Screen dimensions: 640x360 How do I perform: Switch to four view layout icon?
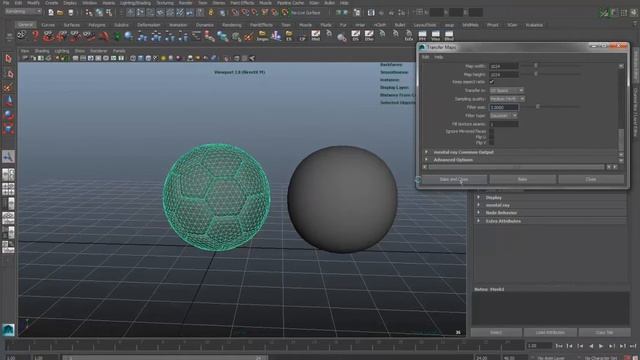8,189
